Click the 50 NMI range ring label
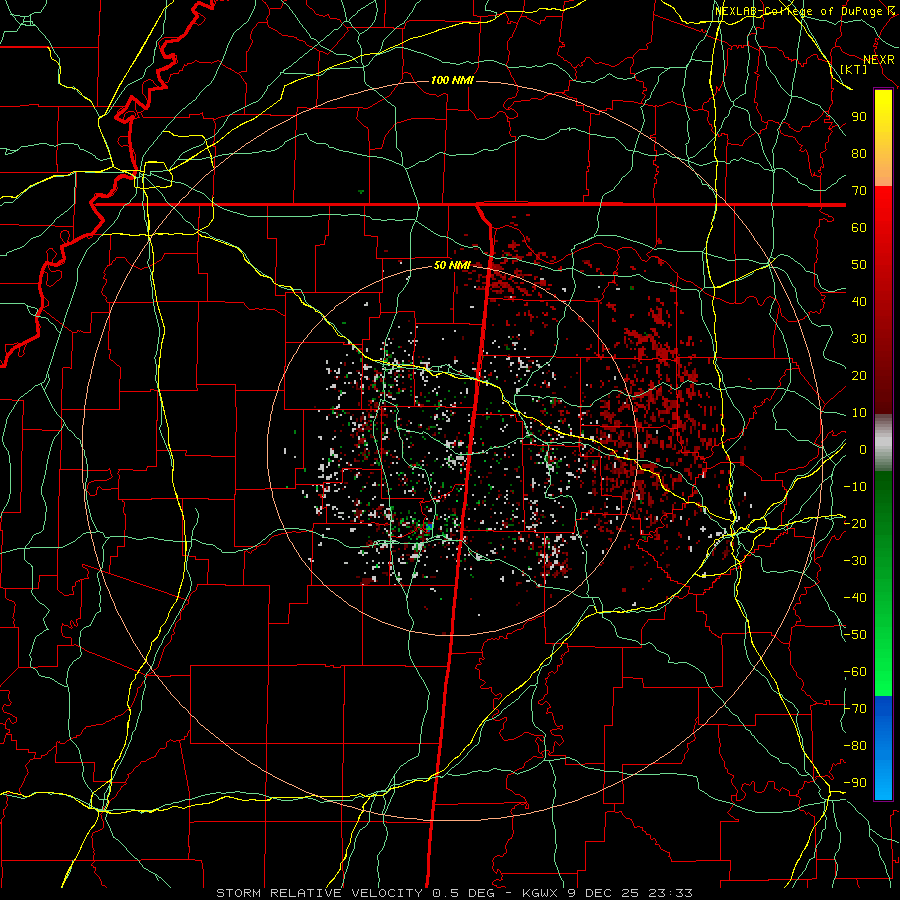 pyautogui.click(x=452, y=265)
